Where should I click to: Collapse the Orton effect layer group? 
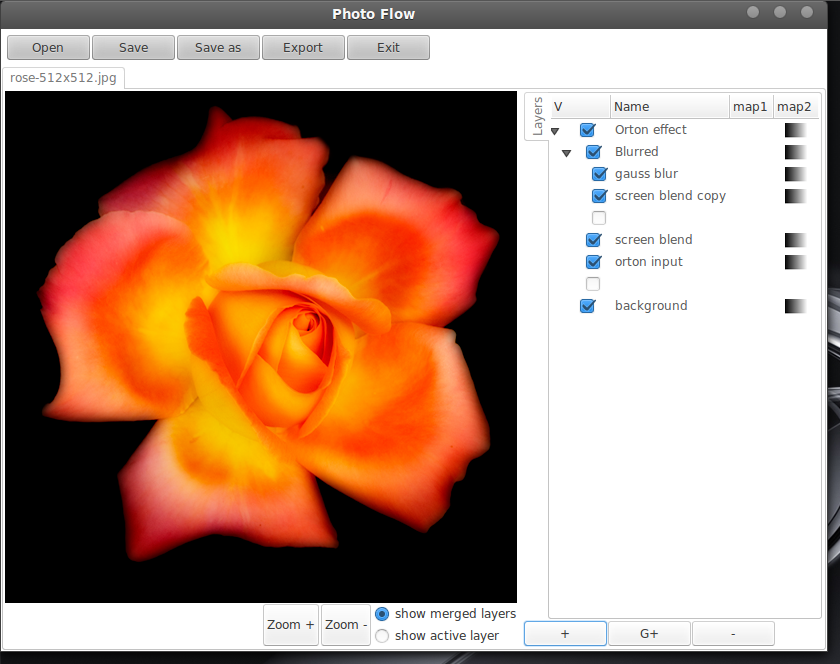555,129
